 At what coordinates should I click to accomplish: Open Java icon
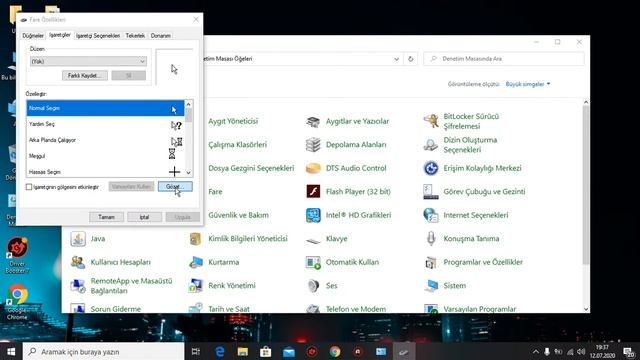click(x=78, y=238)
